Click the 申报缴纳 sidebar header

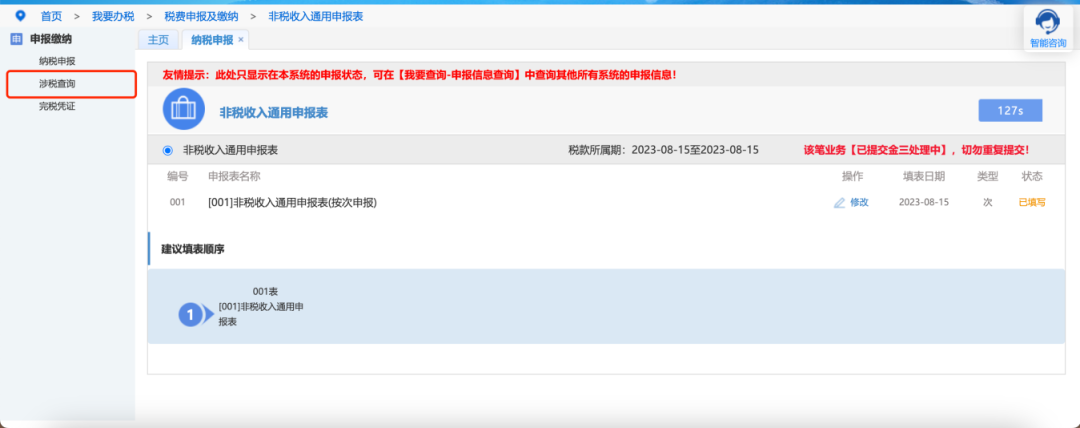tap(51, 39)
